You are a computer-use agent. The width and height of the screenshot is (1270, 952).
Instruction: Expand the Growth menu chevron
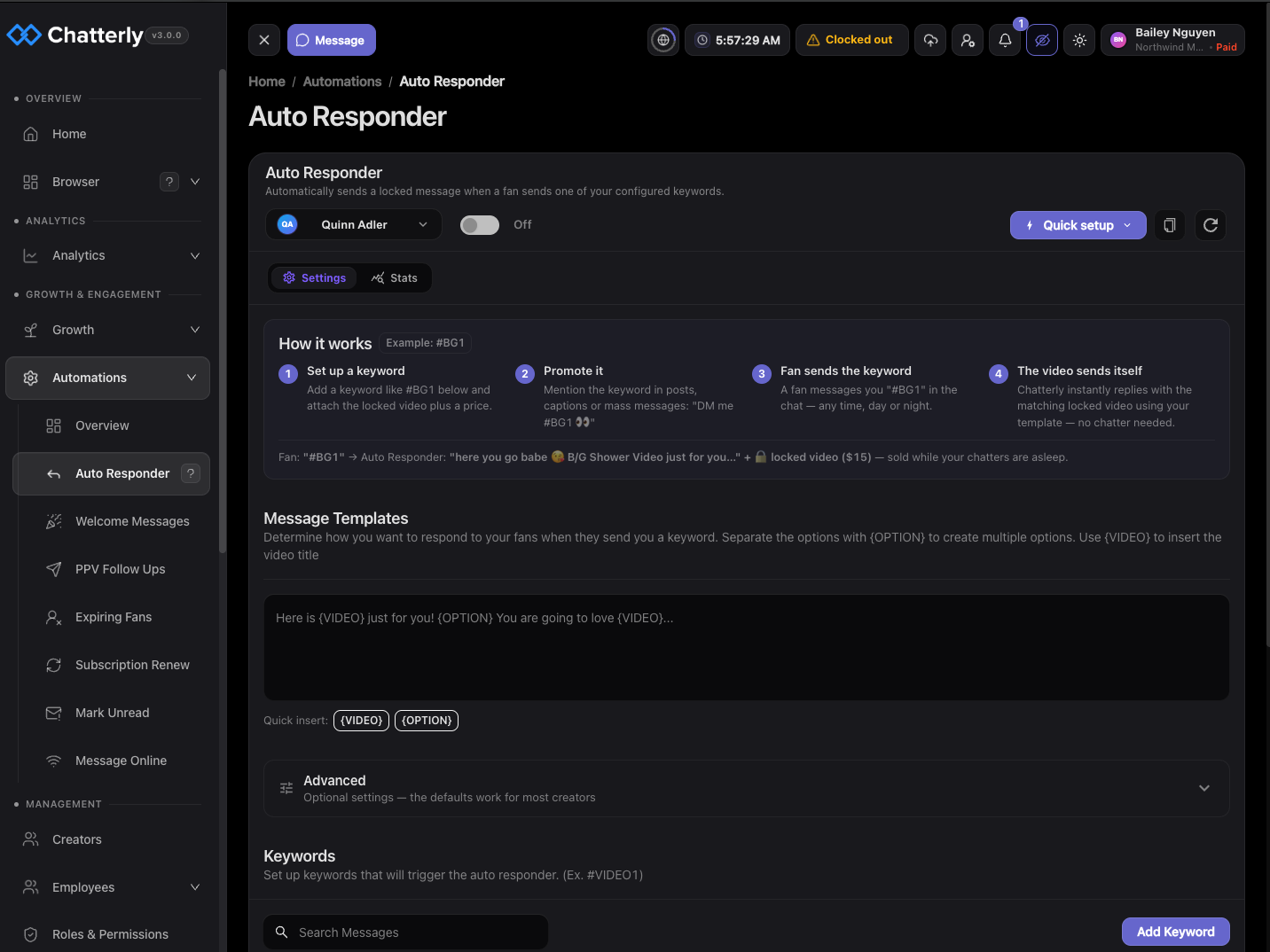coord(195,330)
